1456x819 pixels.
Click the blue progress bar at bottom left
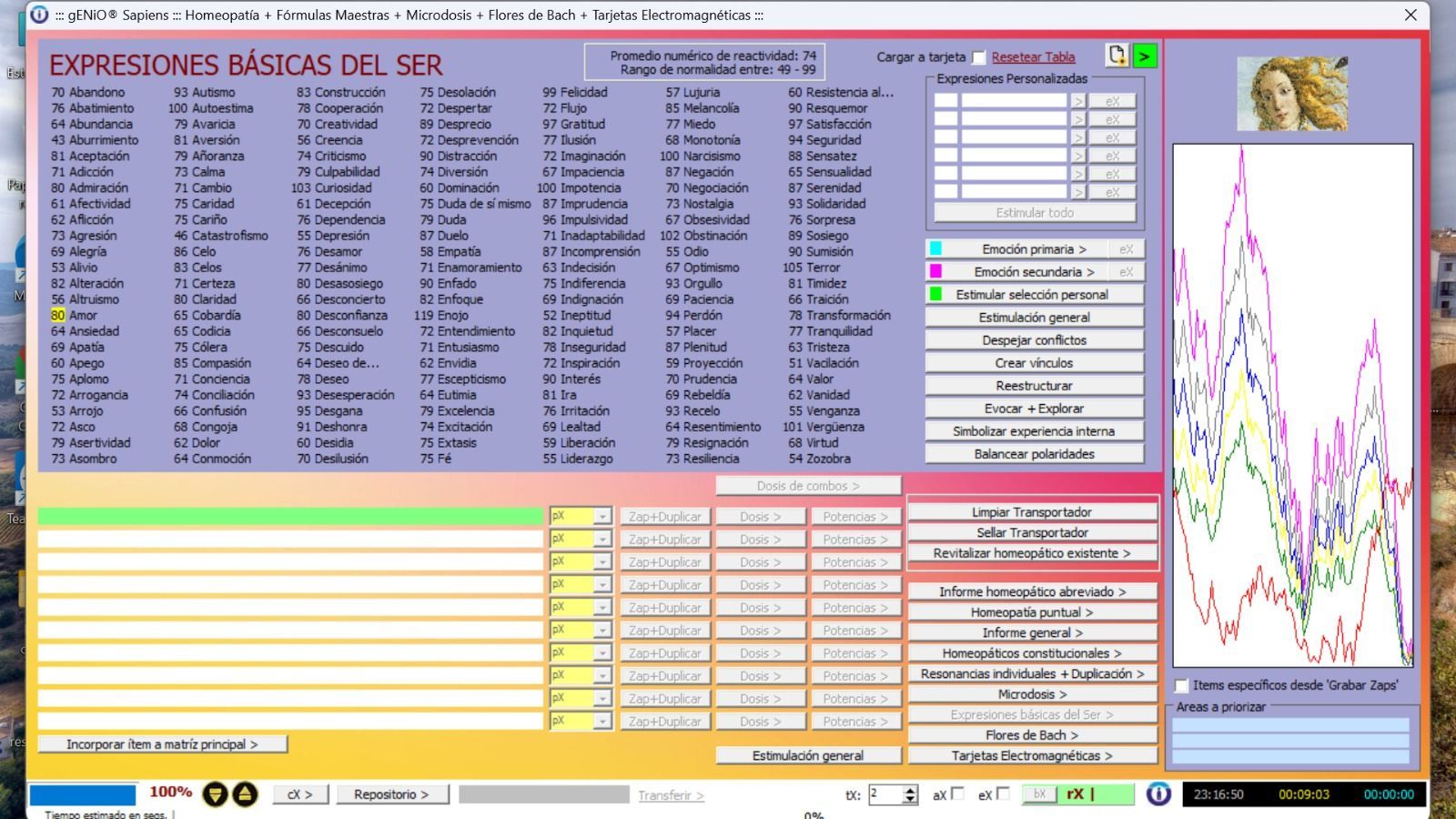point(83,794)
